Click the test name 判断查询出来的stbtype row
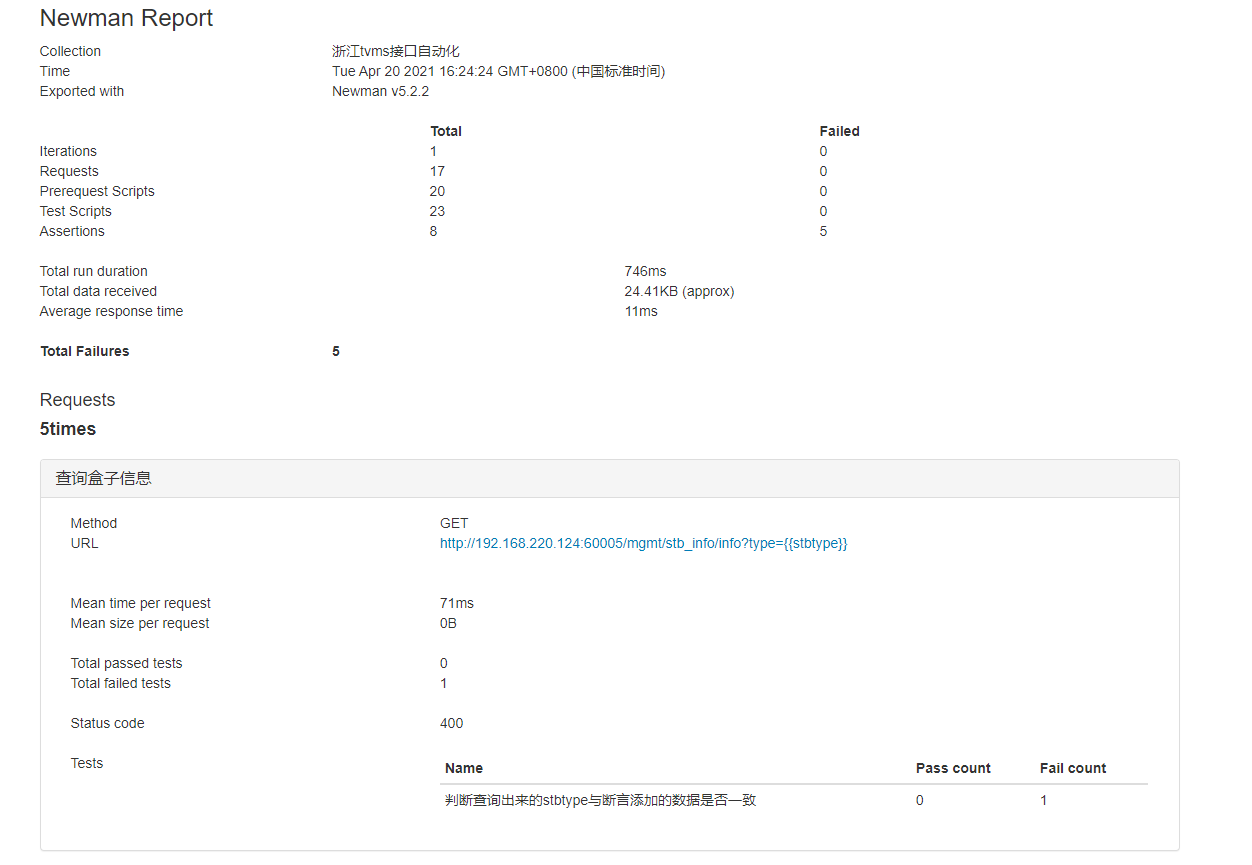1252x865 pixels. [601, 800]
